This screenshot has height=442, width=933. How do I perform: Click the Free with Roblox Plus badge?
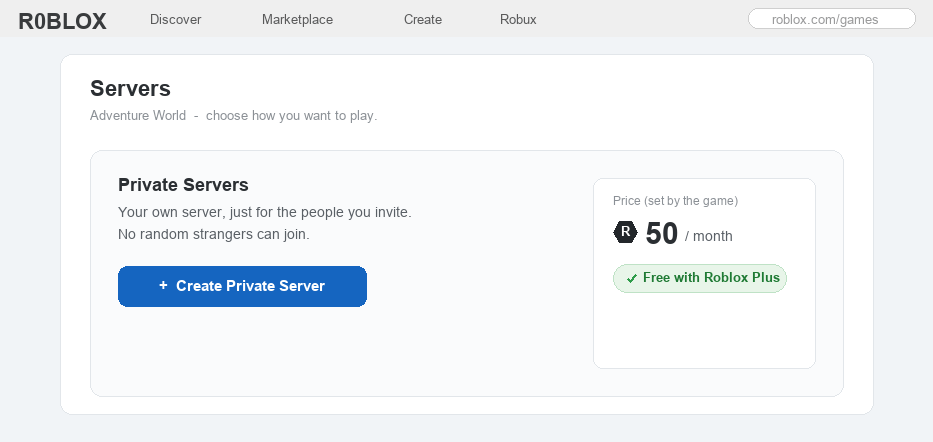[700, 278]
